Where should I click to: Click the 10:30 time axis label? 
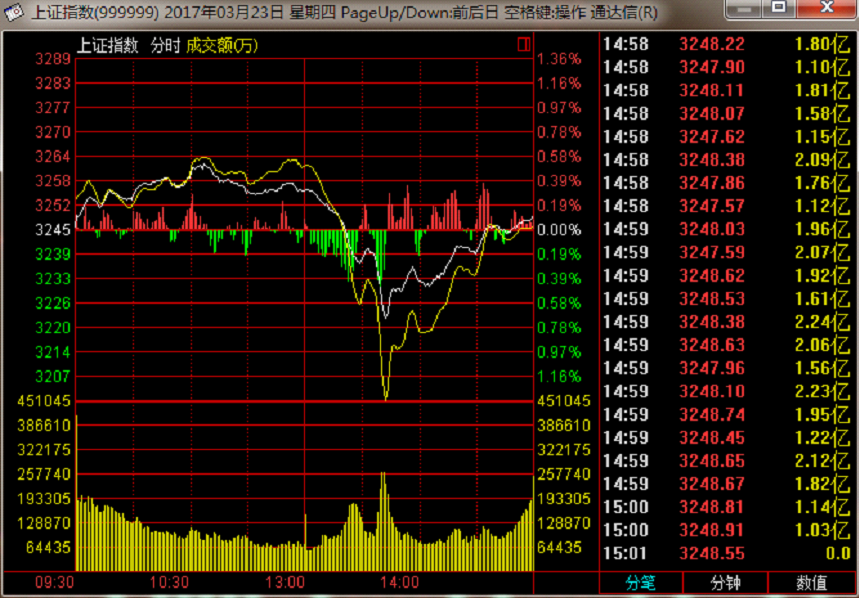pyautogui.click(x=169, y=583)
